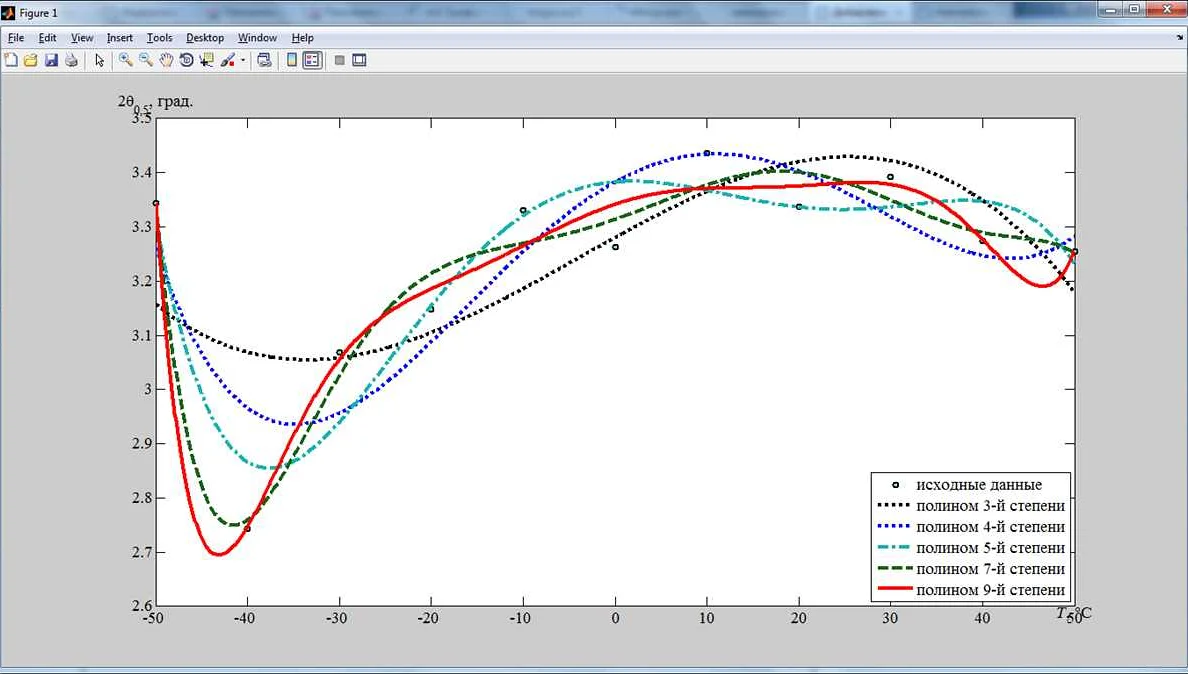Activate the Pan hand tool

[166, 60]
